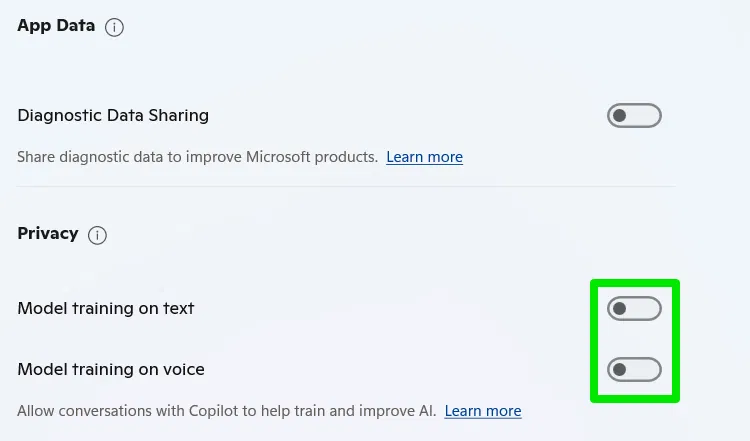Image resolution: width=750 pixels, height=441 pixels.
Task: Enable Diagnostic Data Sharing toggle
Action: [634, 115]
